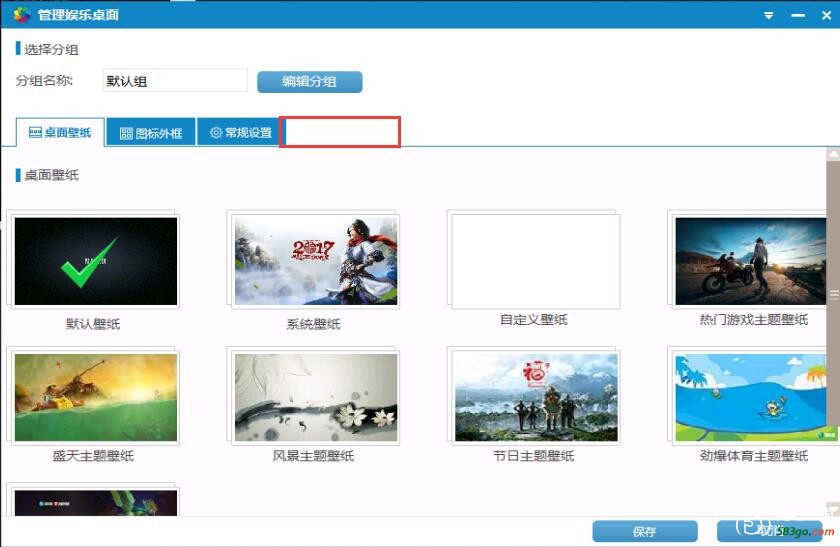Select the 系统壁纸 thumbnail
The height and width of the screenshot is (547, 840).
tap(316, 261)
